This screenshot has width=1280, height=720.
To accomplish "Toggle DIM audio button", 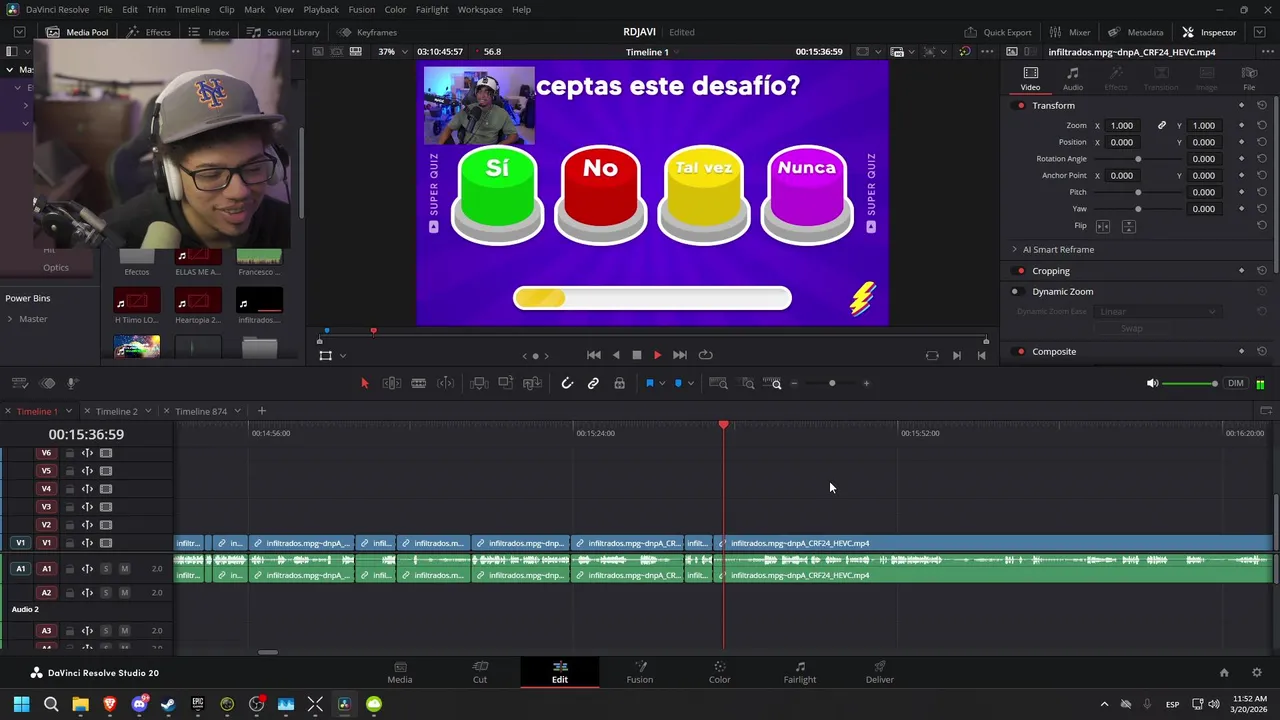I will pos(1236,384).
